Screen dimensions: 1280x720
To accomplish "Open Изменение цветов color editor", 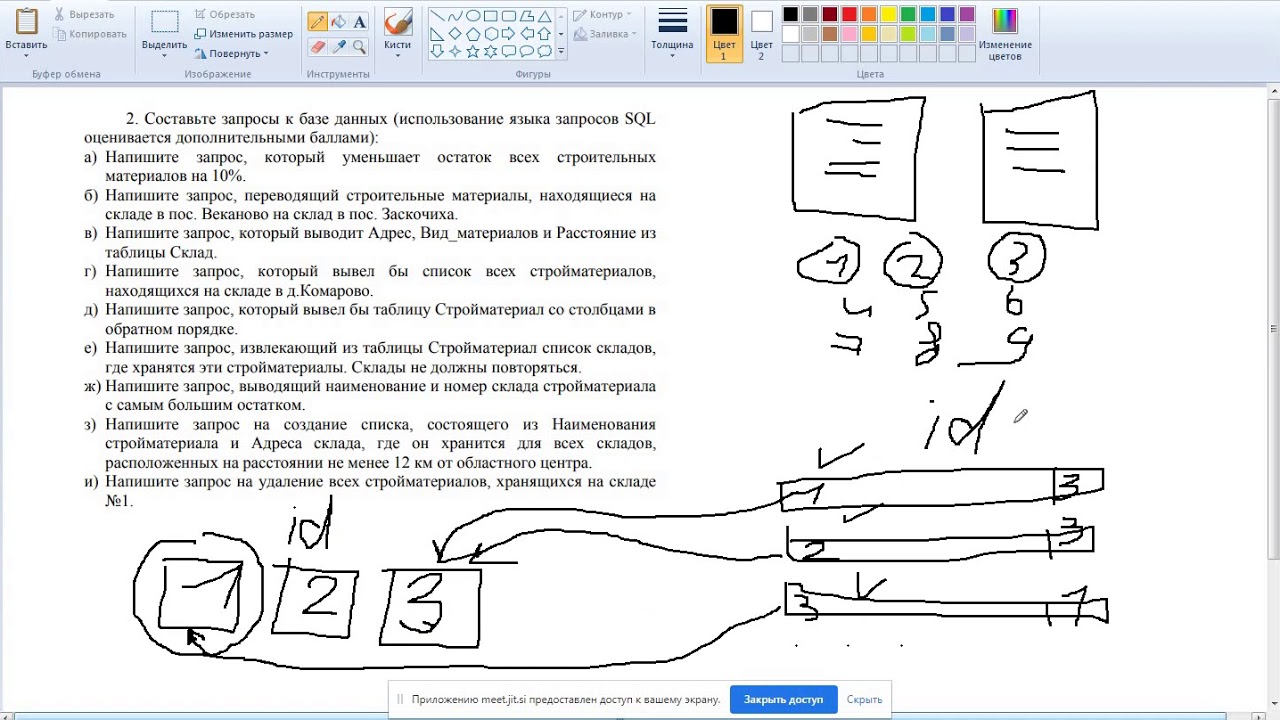I will (x=1005, y=34).
